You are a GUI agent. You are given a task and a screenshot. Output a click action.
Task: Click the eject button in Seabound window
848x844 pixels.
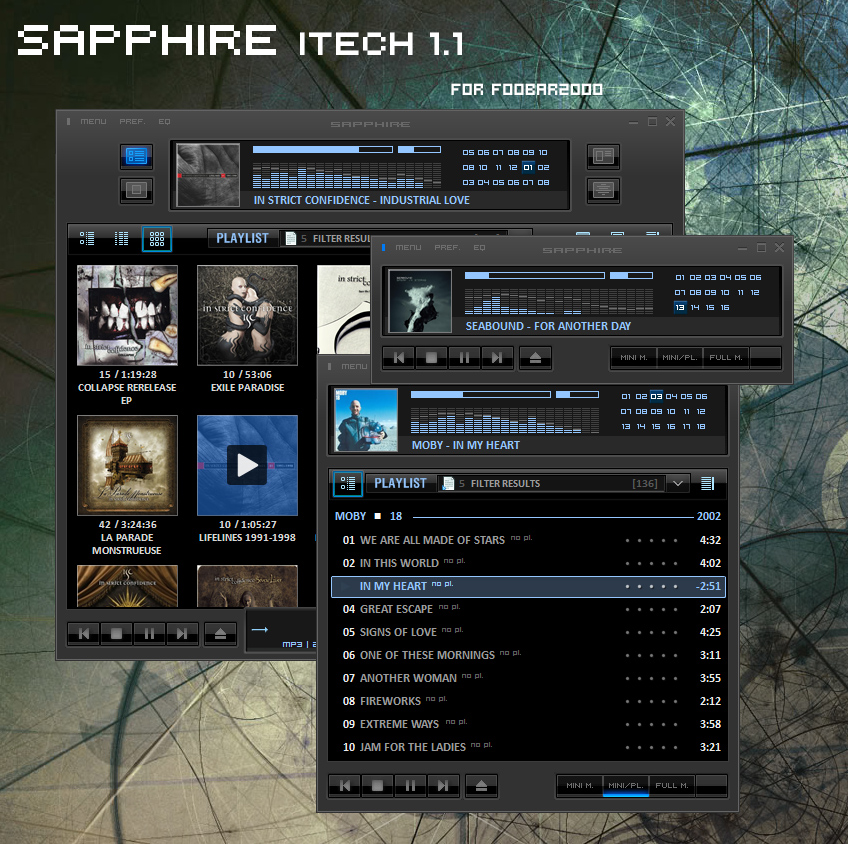pos(535,358)
